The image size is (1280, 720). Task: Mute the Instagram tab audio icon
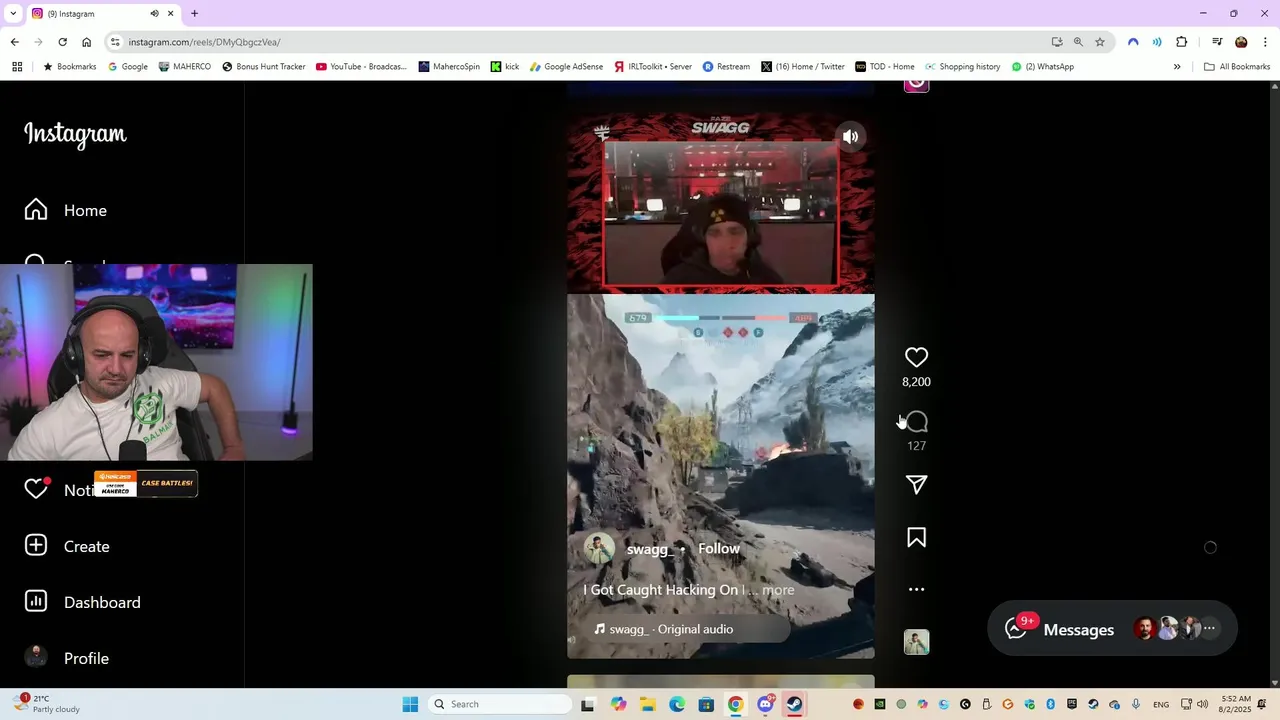tap(154, 13)
